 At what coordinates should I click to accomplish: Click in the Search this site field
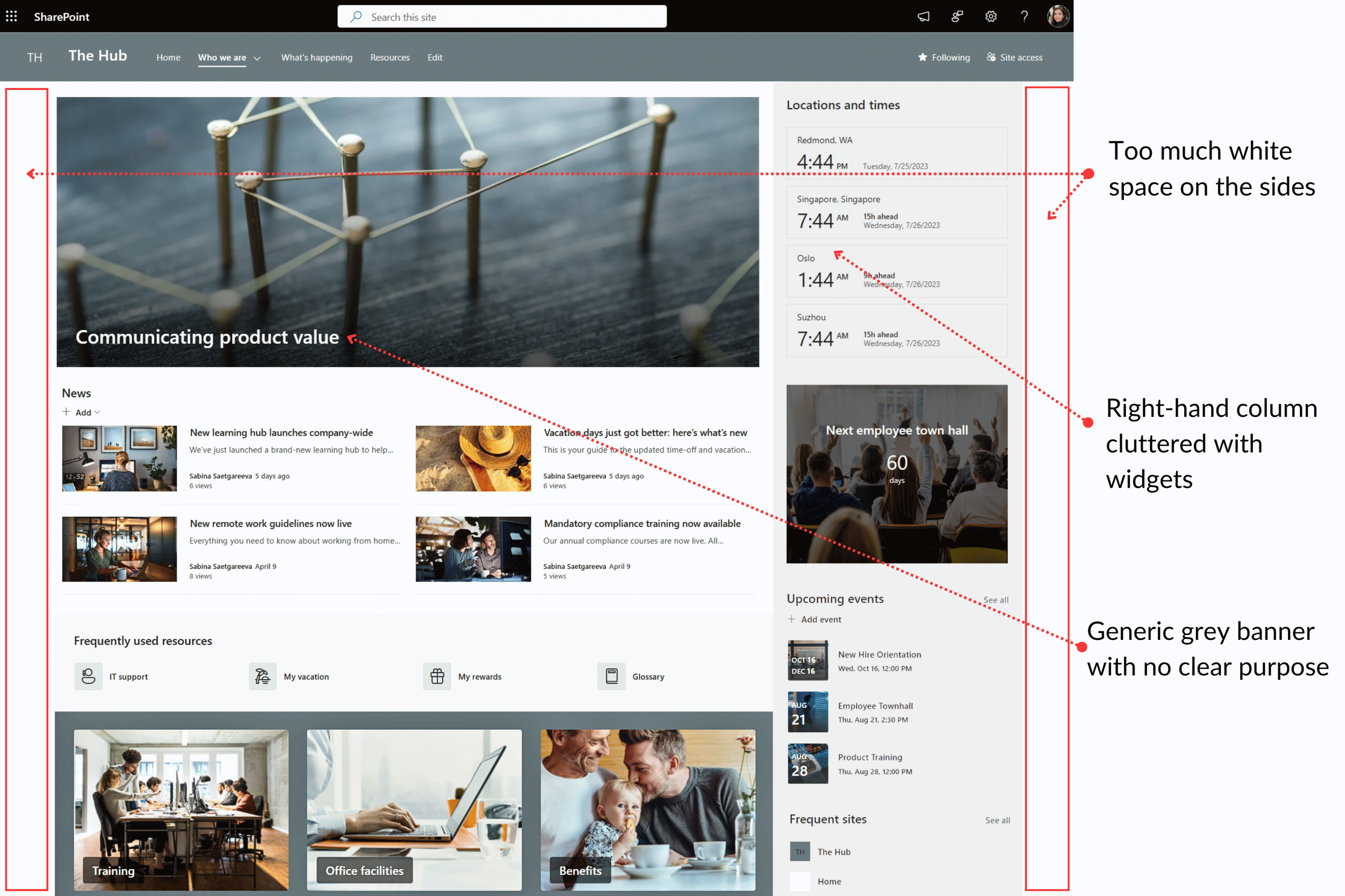501,17
